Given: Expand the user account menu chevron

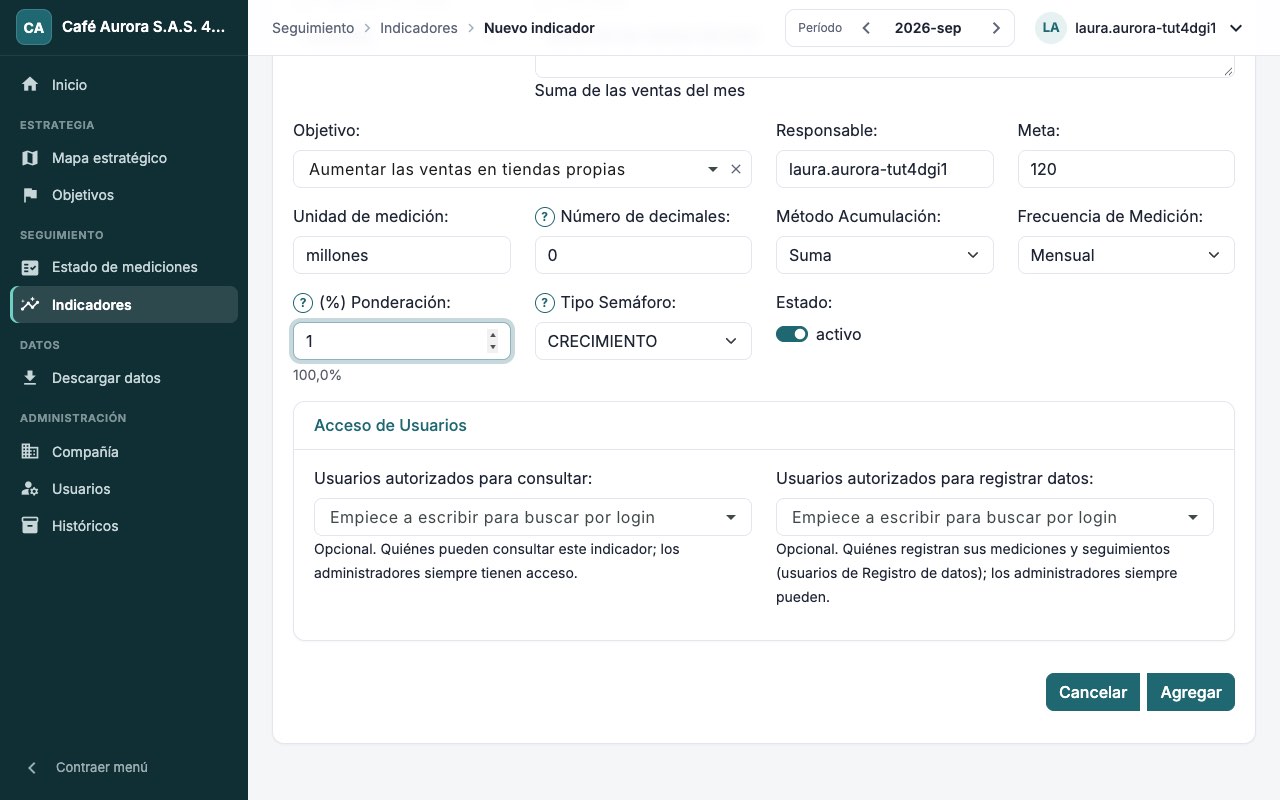Looking at the screenshot, I should pyautogui.click(x=1236, y=28).
